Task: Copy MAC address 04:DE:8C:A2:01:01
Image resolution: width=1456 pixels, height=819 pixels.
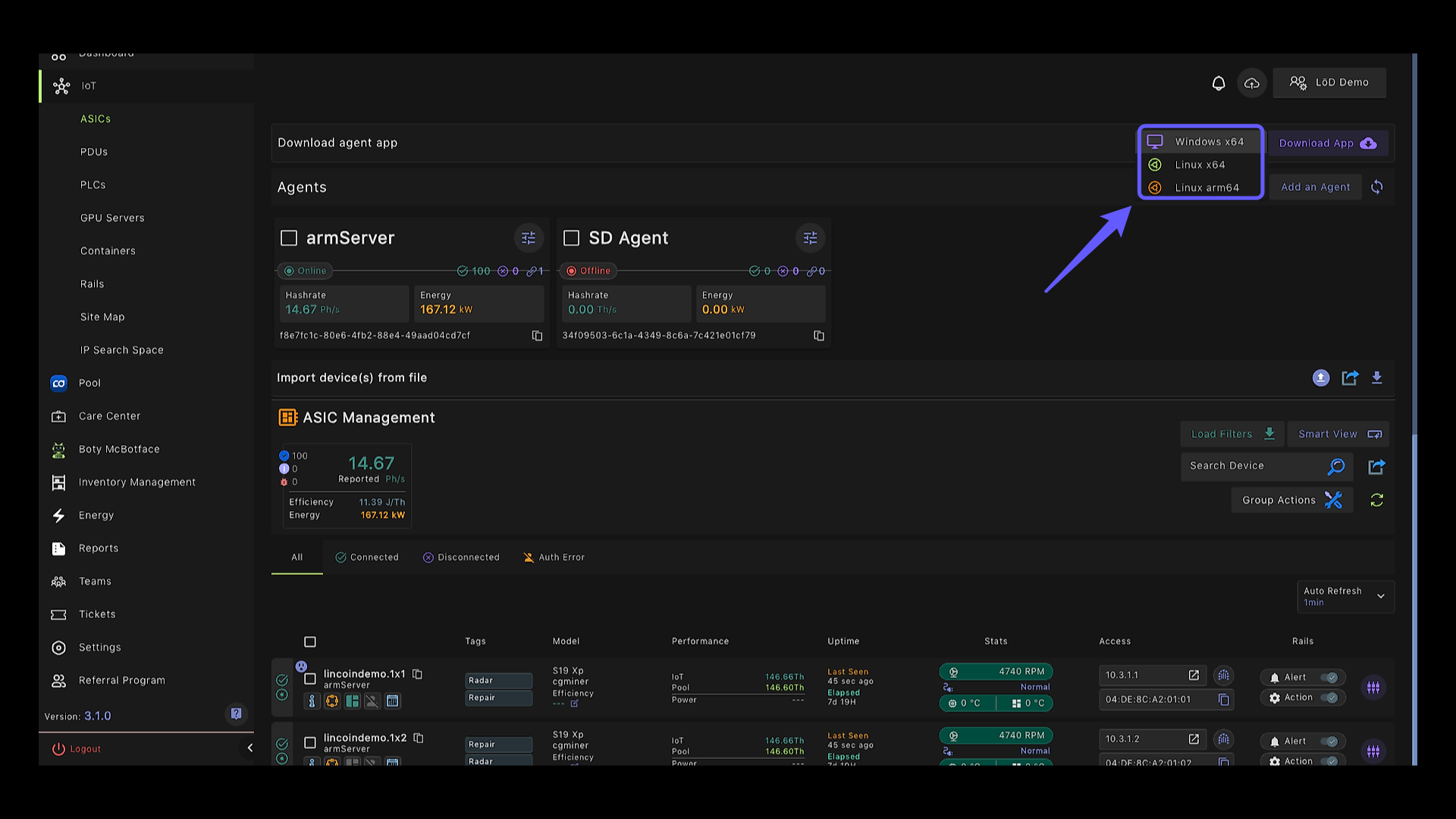Action: (1223, 699)
